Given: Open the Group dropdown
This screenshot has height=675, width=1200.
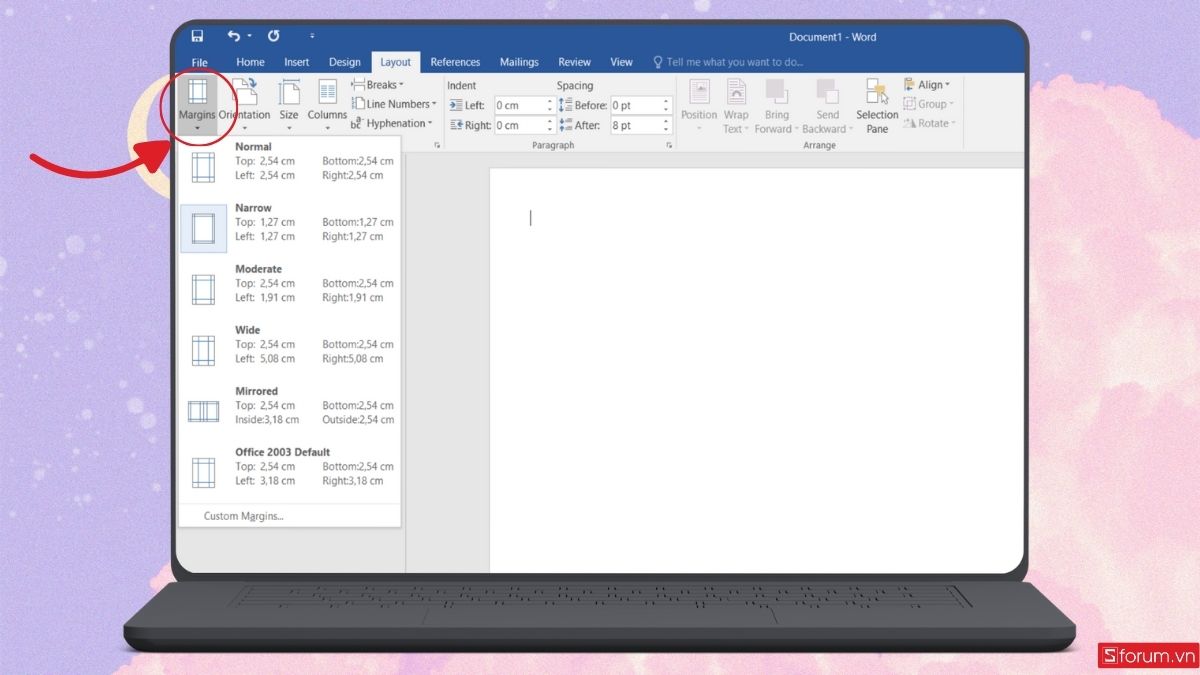Looking at the screenshot, I should click(x=929, y=104).
